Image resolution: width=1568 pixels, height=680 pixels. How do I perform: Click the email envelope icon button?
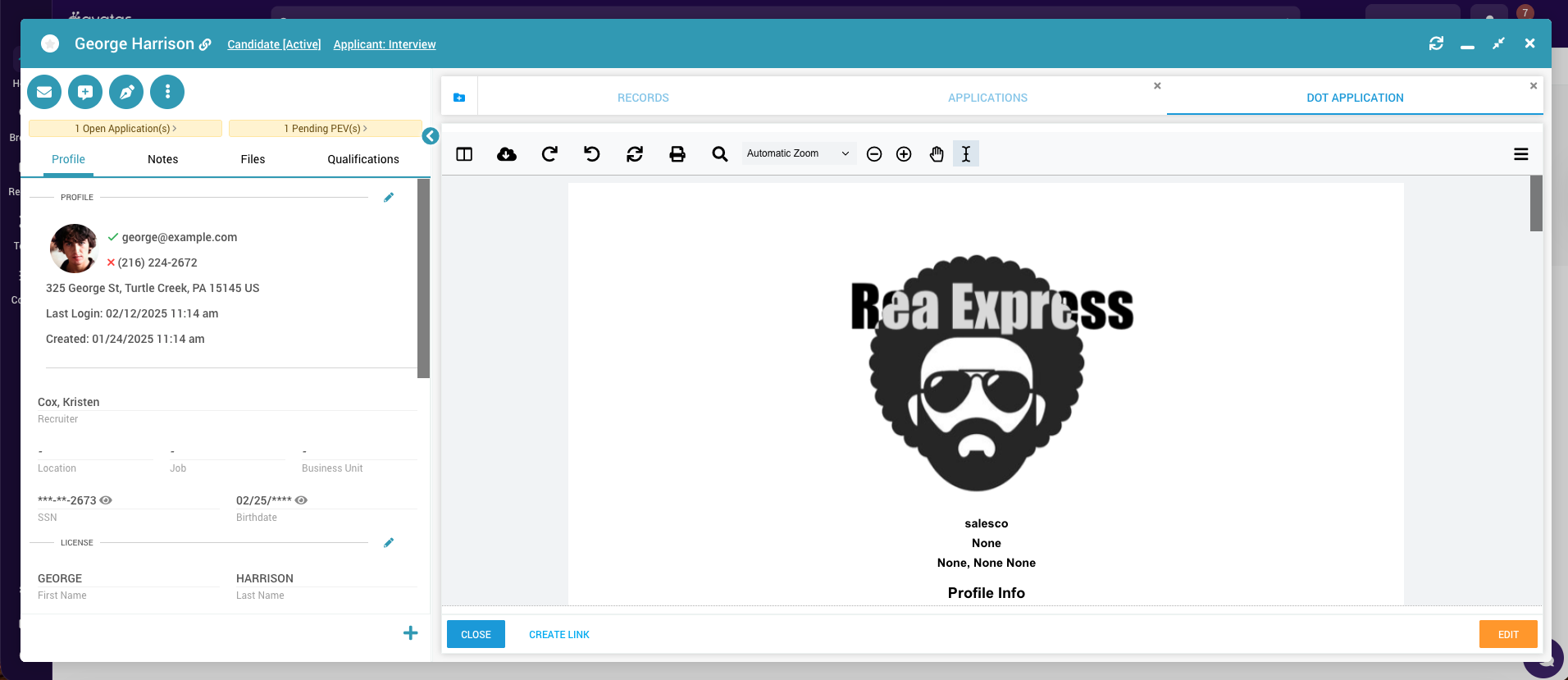(x=44, y=92)
